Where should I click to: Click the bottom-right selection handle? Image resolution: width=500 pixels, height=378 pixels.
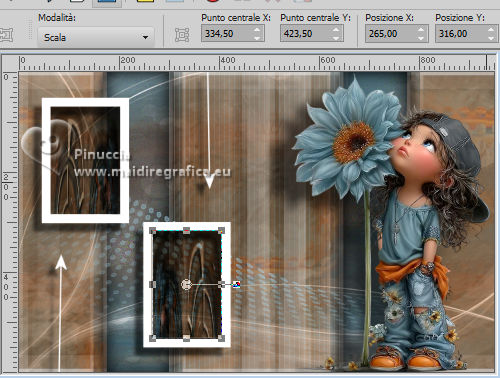221,338
